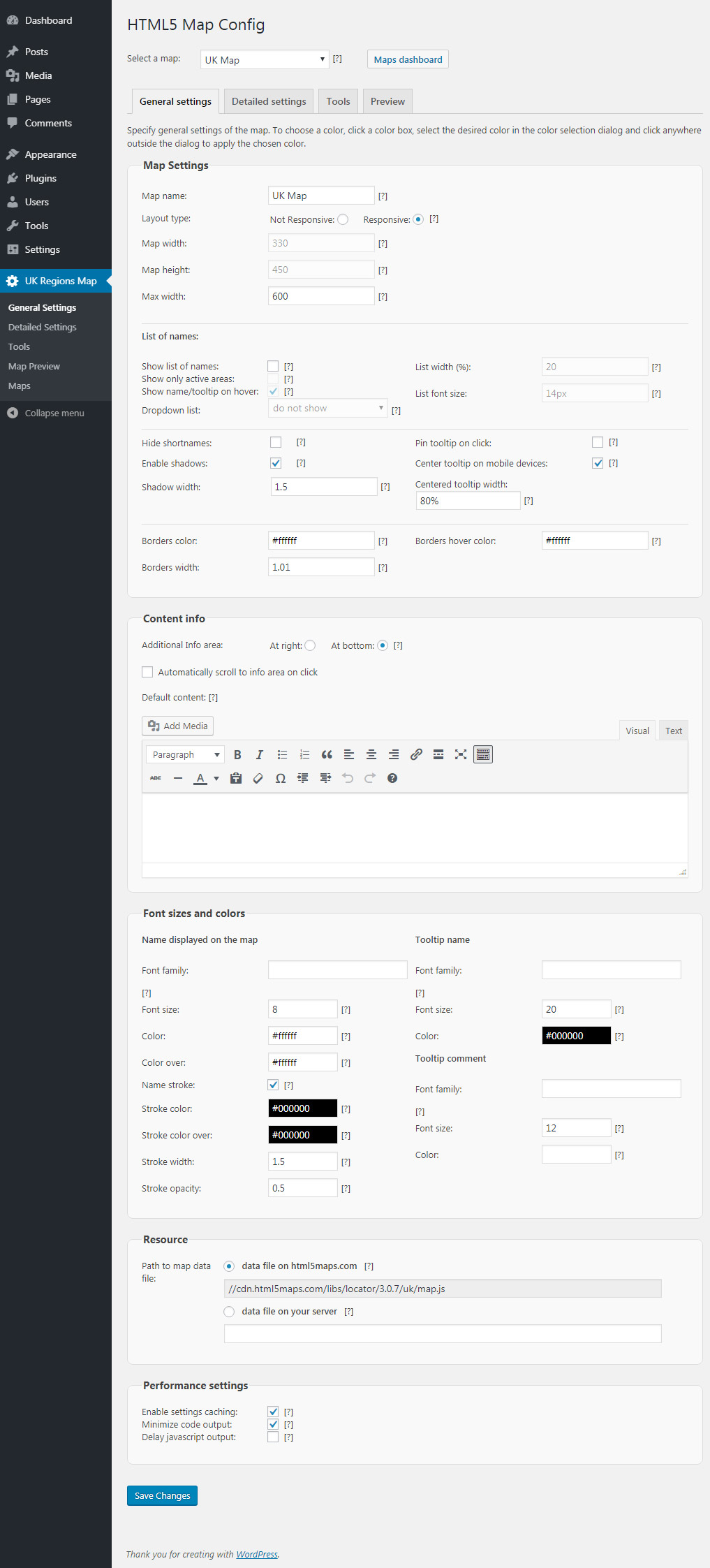Uncheck the Enable shadows checkbox
Viewport: 710px width, 1568px height.
click(276, 463)
